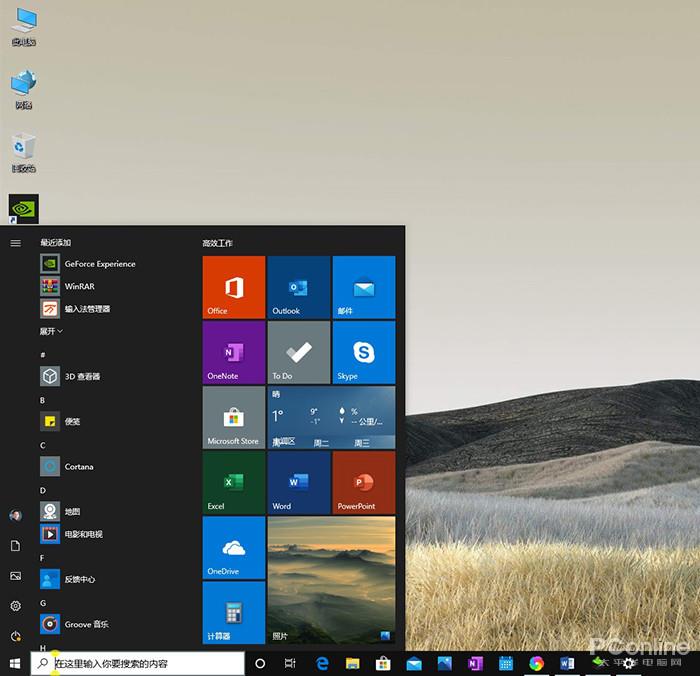Launch the Excel tile
The width and height of the screenshot is (700, 676).
tap(234, 482)
